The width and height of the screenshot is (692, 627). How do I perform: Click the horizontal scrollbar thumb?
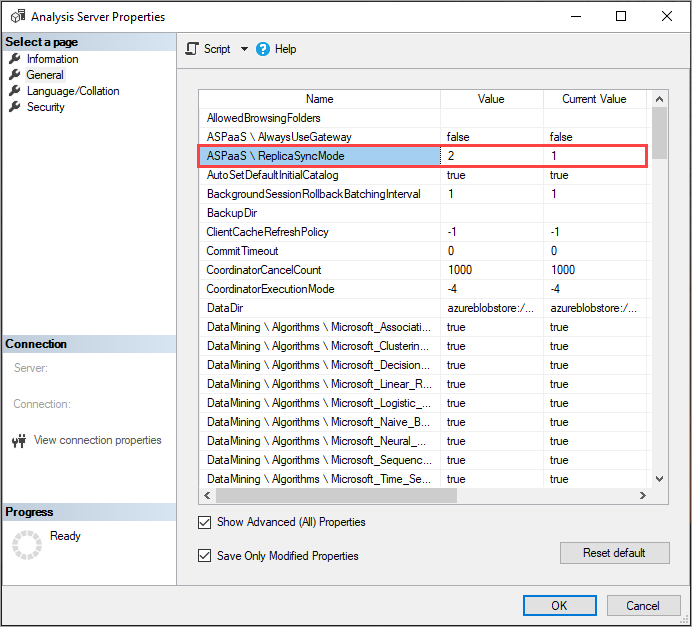pyautogui.click(x=336, y=496)
